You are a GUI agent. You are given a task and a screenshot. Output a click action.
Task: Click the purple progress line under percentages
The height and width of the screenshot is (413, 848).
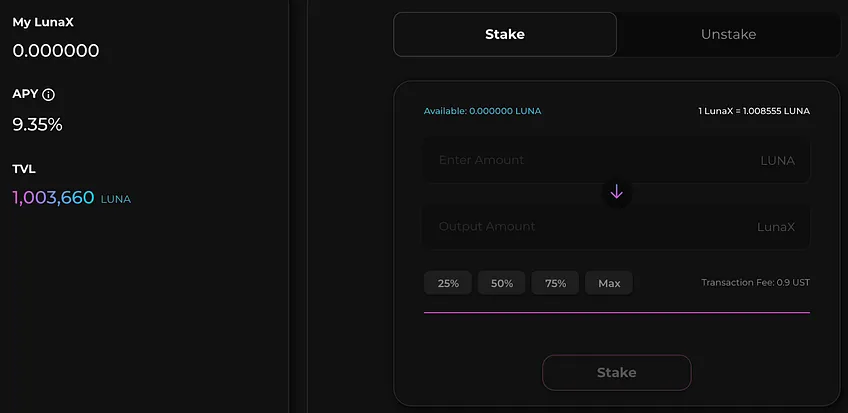tap(617, 312)
